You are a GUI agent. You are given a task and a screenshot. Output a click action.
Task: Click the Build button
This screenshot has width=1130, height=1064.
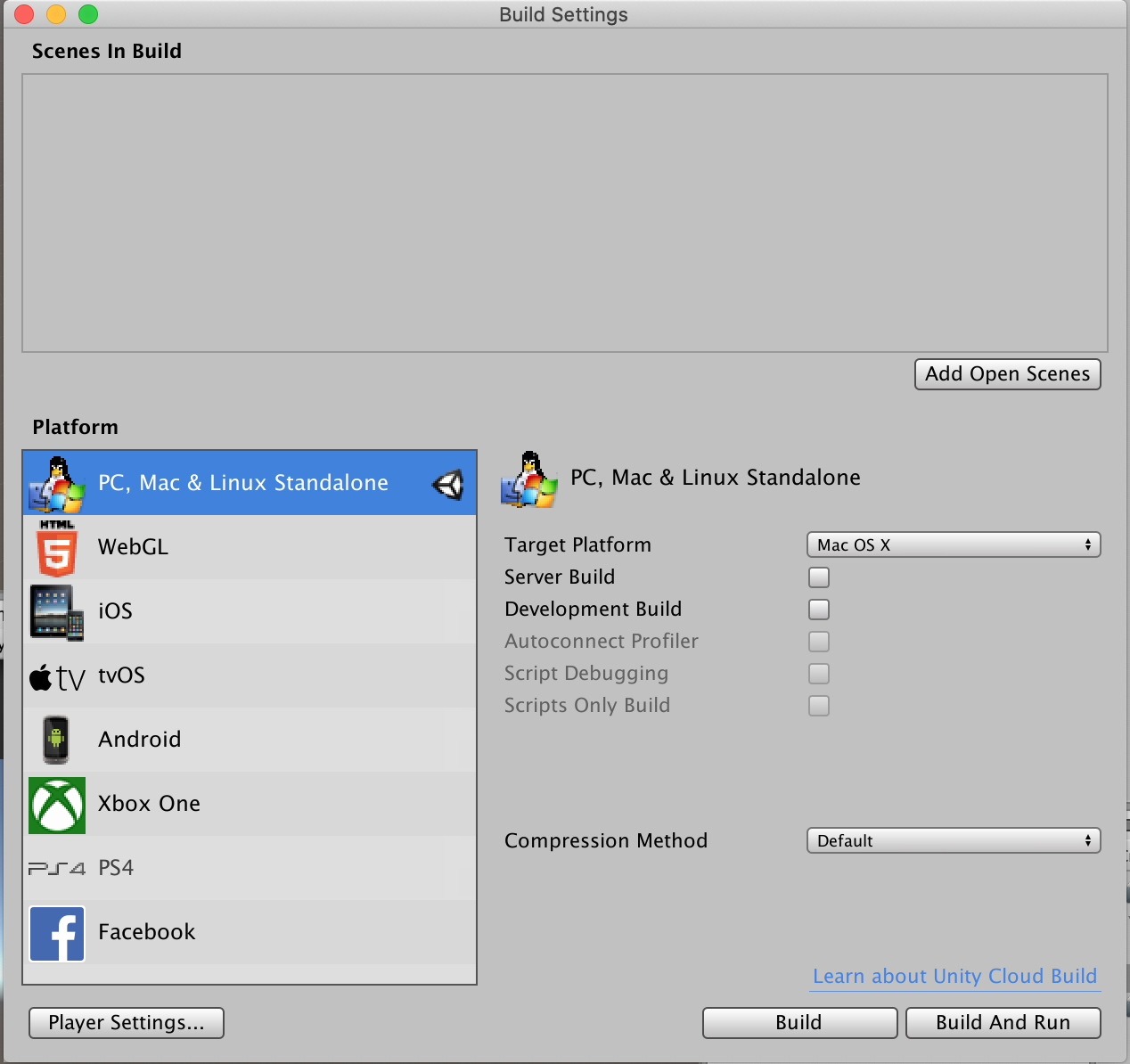(799, 1023)
